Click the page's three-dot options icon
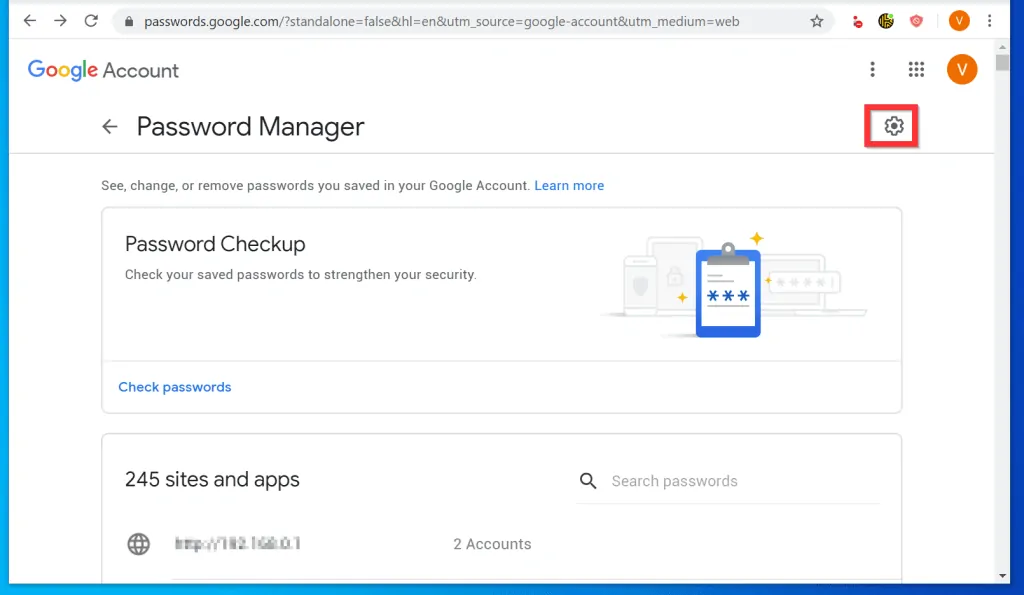 tap(872, 69)
